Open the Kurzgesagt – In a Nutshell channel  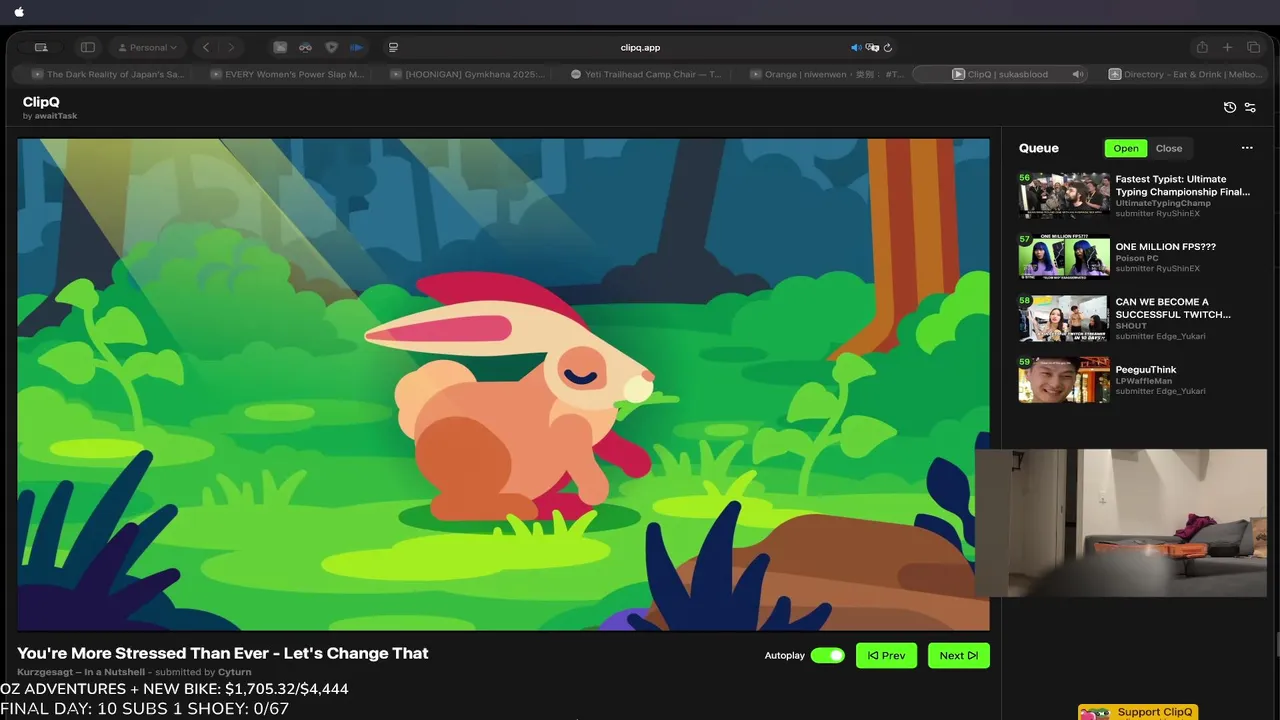coord(81,672)
